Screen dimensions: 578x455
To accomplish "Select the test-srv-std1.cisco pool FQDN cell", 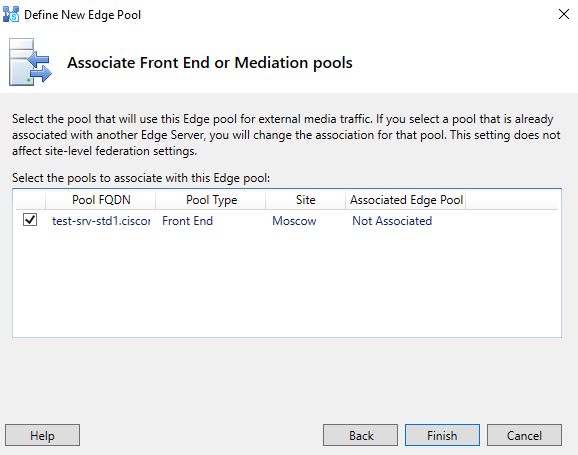I will 101,221.
